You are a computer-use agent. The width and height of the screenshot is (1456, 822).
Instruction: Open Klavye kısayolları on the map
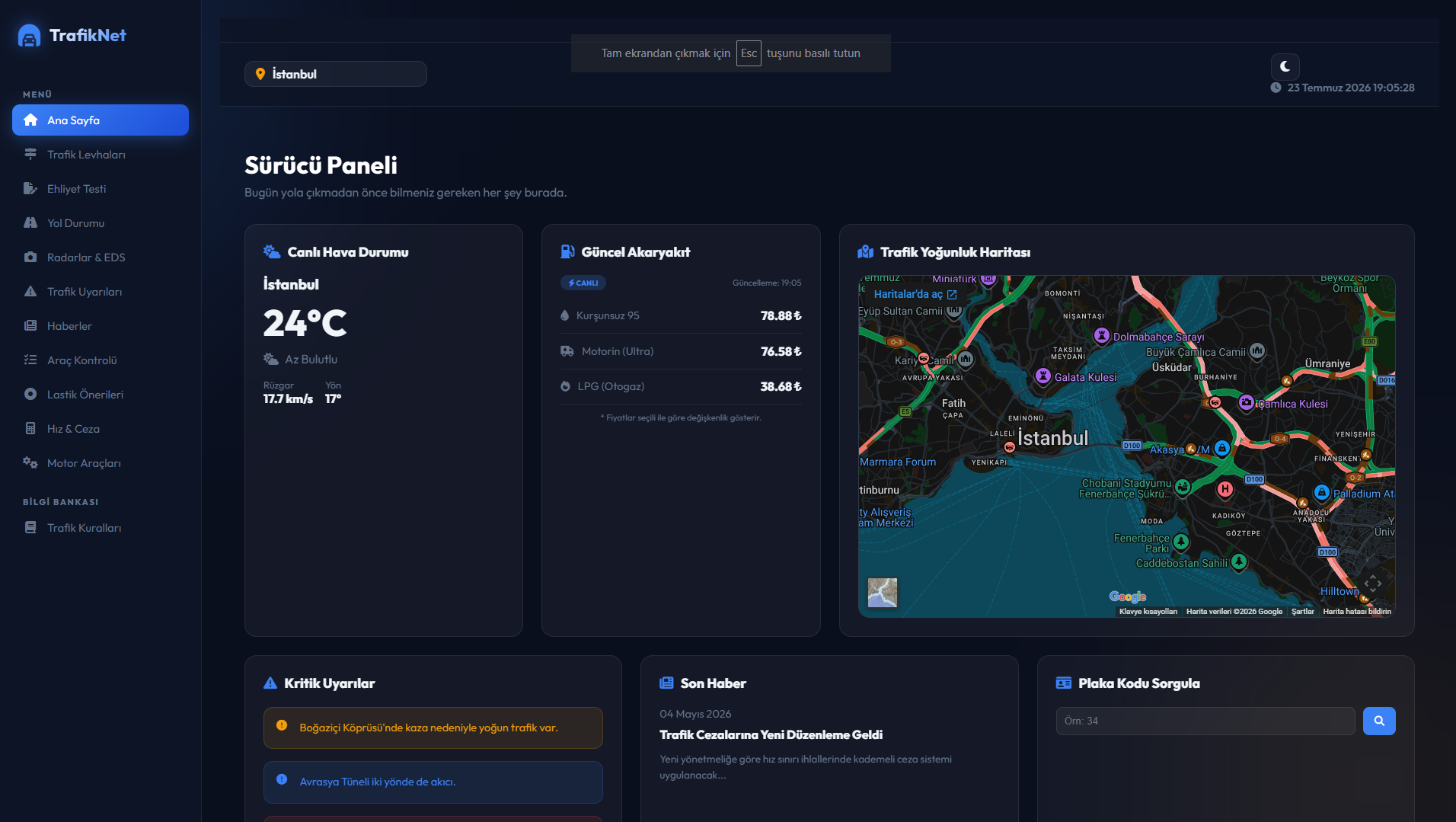[1148, 612]
